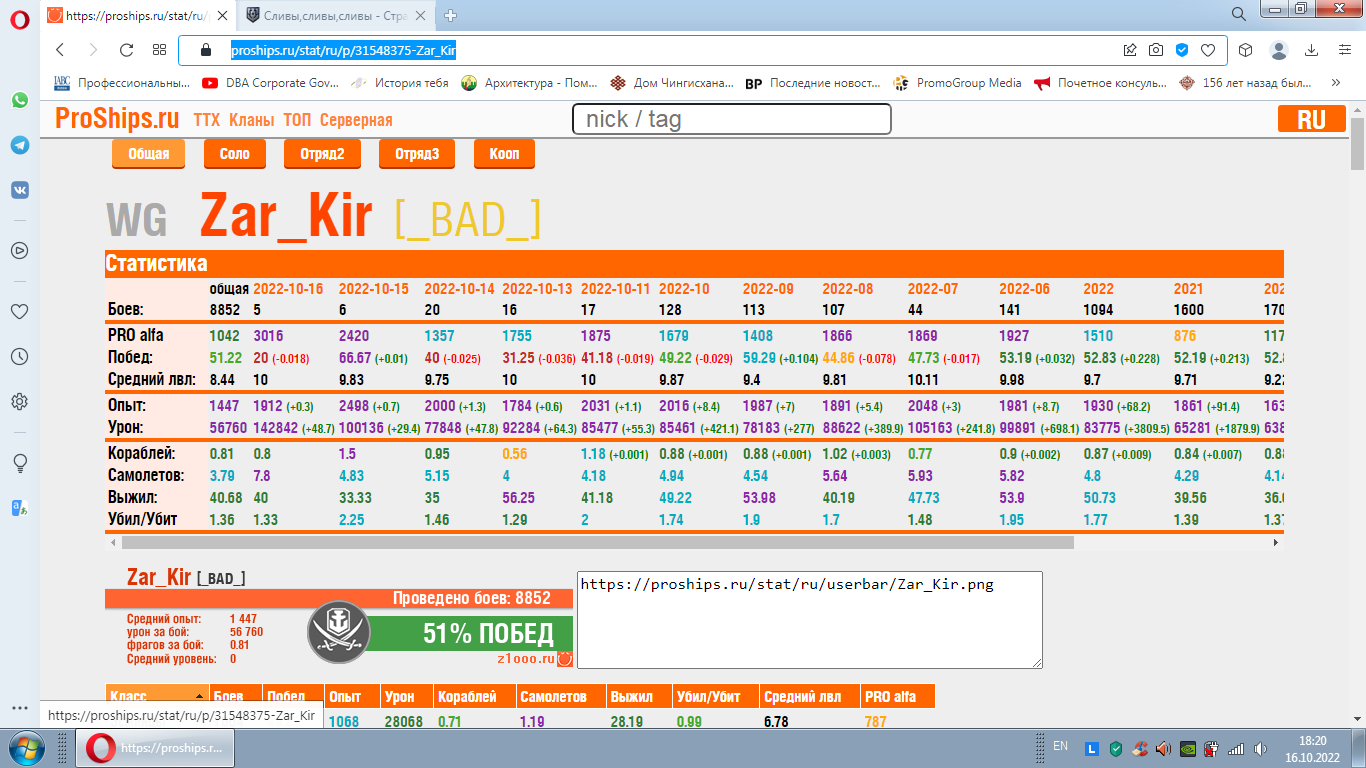
Task: Open the Кланы link in header
Action: click(x=251, y=120)
